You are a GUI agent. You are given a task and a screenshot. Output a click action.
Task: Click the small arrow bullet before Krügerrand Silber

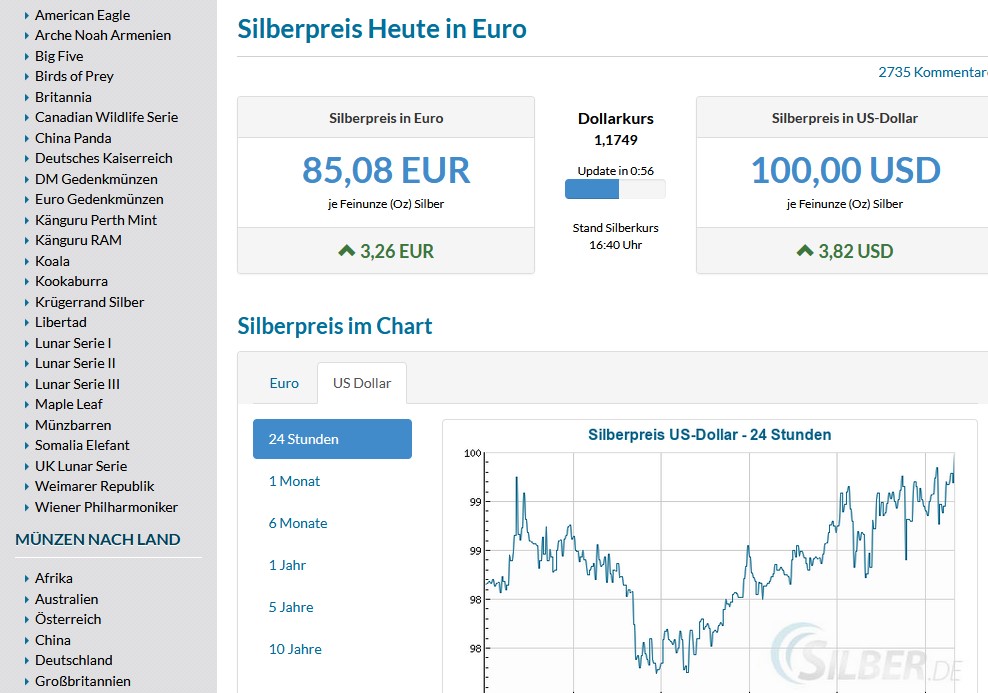(26, 302)
